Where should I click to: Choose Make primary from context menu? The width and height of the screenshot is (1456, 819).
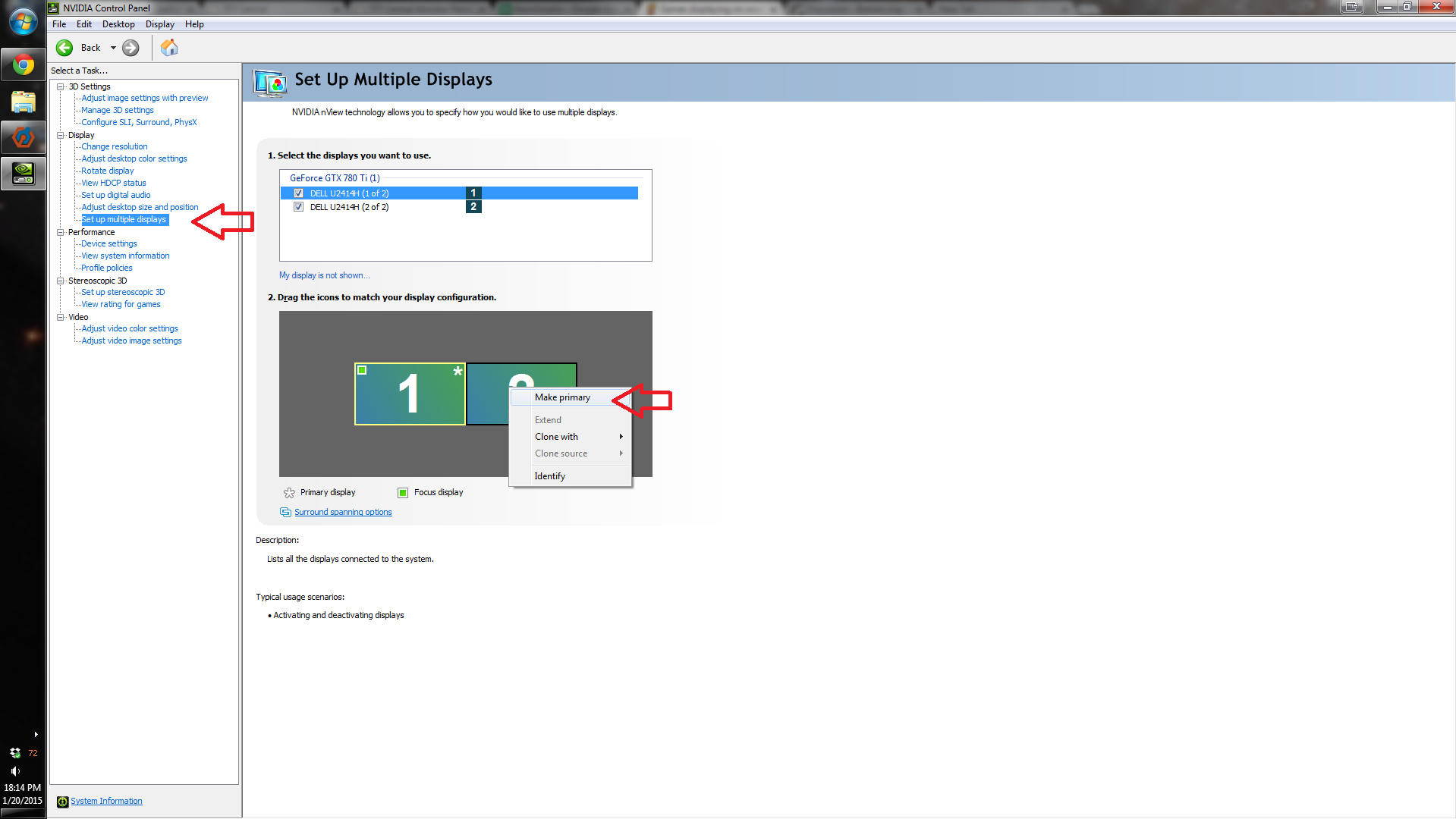[x=571, y=397]
